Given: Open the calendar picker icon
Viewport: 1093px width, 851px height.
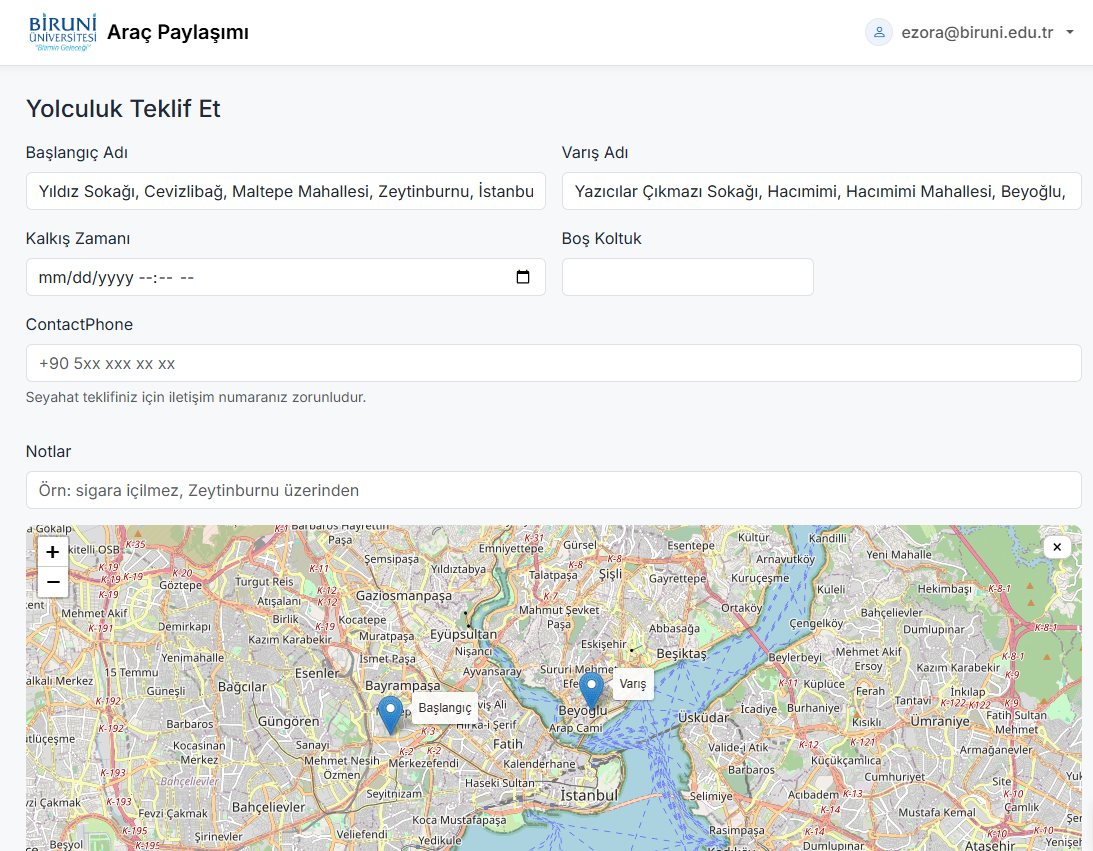Looking at the screenshot, I should click(523, 277).
